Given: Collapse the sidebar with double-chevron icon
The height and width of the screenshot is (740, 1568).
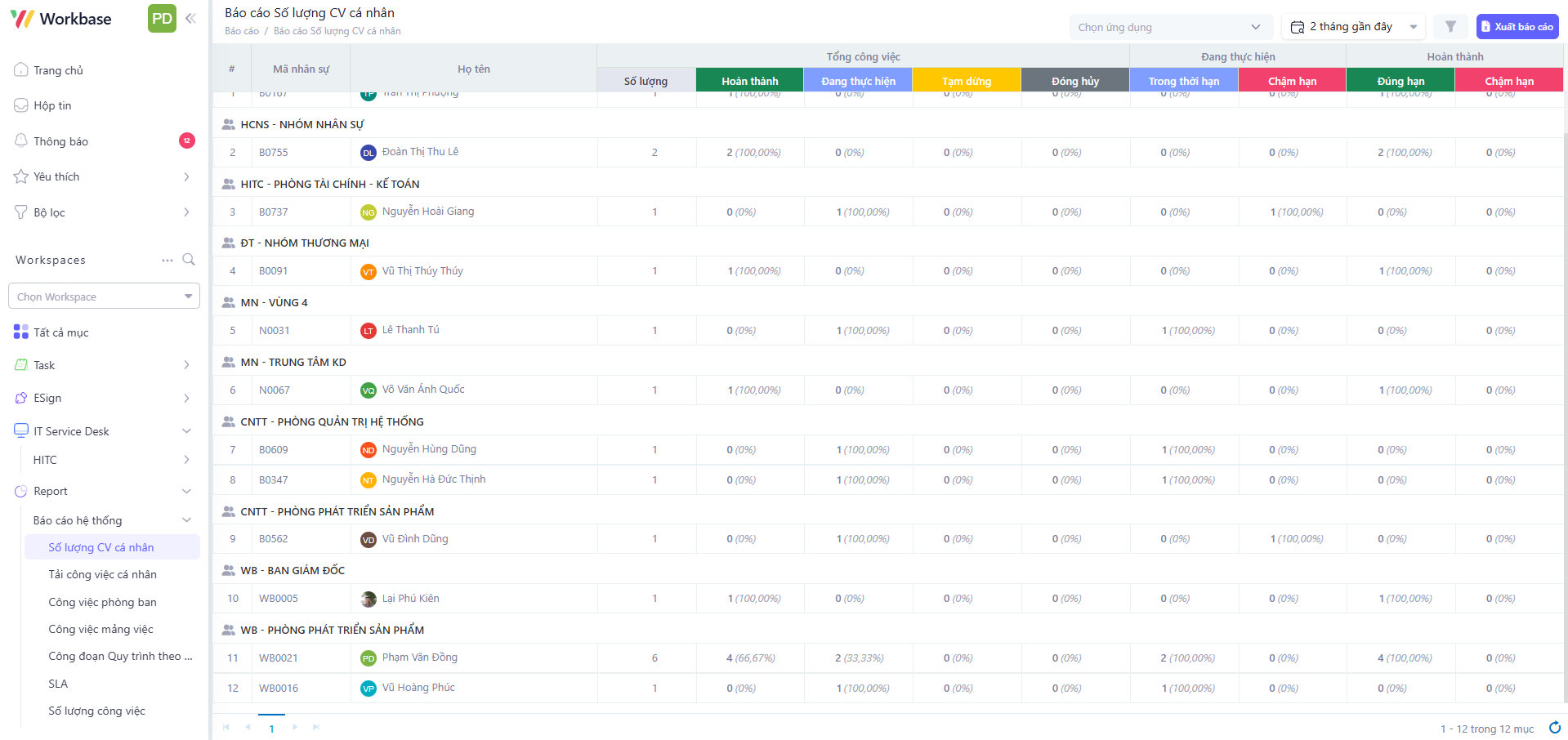Looking at the screenshot, I should pos(190,18).
